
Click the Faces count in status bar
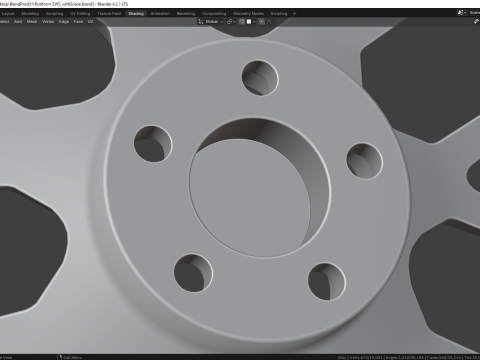click(x=444, y=357)
